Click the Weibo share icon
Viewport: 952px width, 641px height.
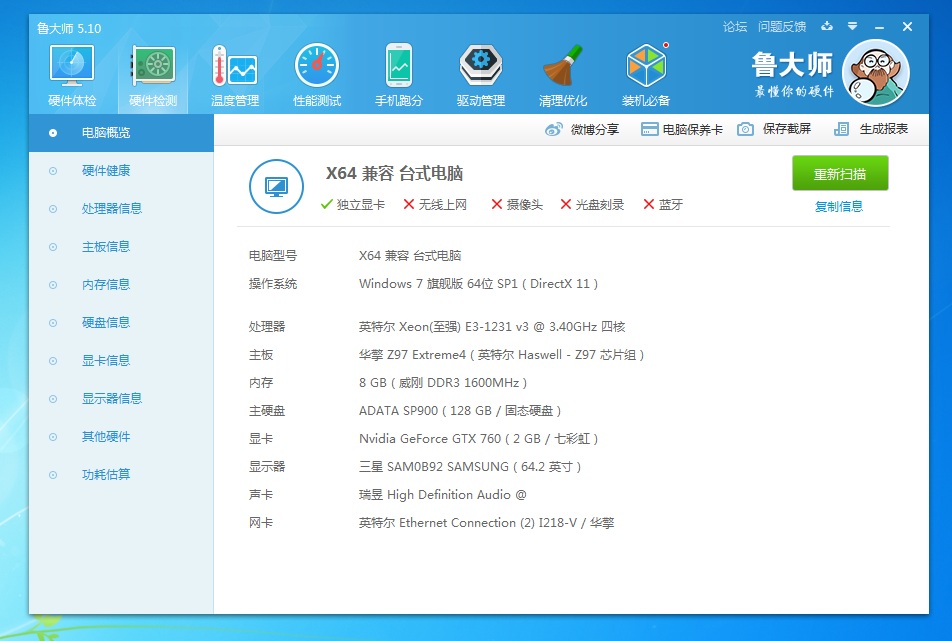[x=553, y=129]
